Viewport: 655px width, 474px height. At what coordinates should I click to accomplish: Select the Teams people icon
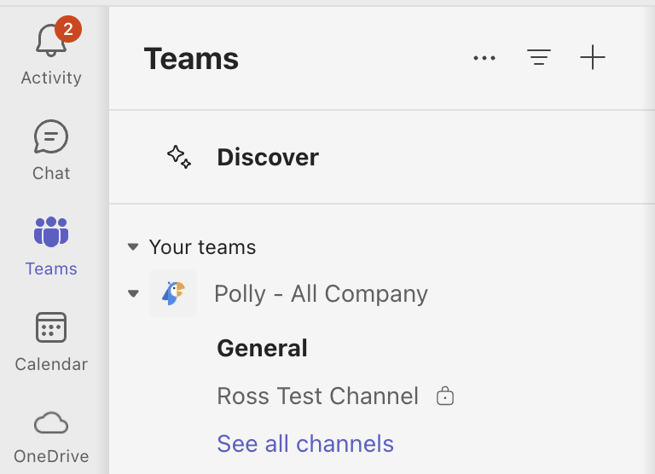coord(51,232)
